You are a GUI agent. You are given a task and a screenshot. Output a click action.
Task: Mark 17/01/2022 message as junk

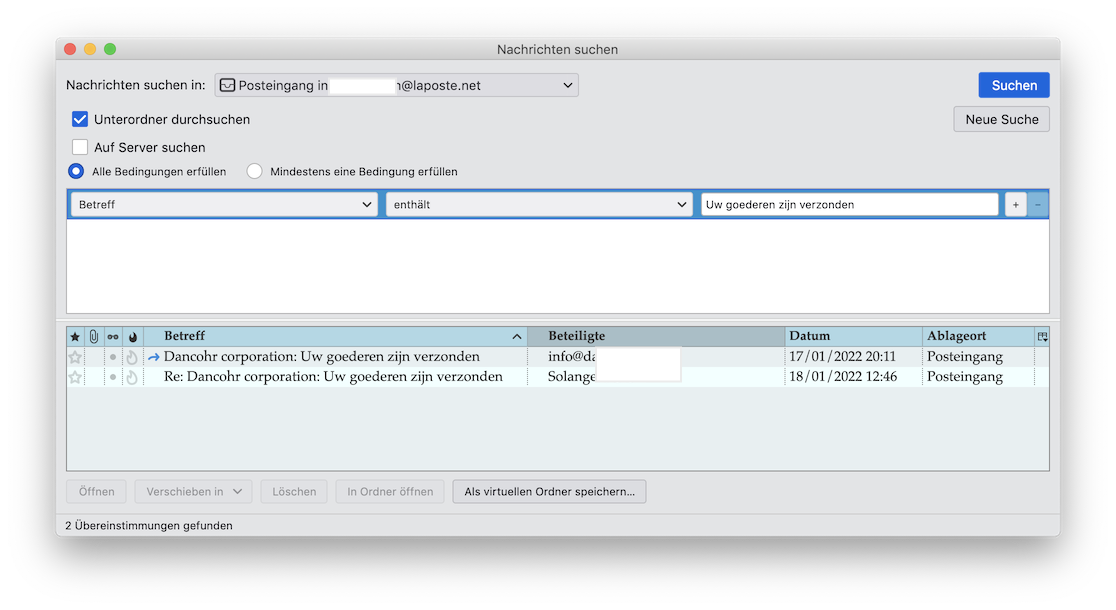[x=132, y=357]
